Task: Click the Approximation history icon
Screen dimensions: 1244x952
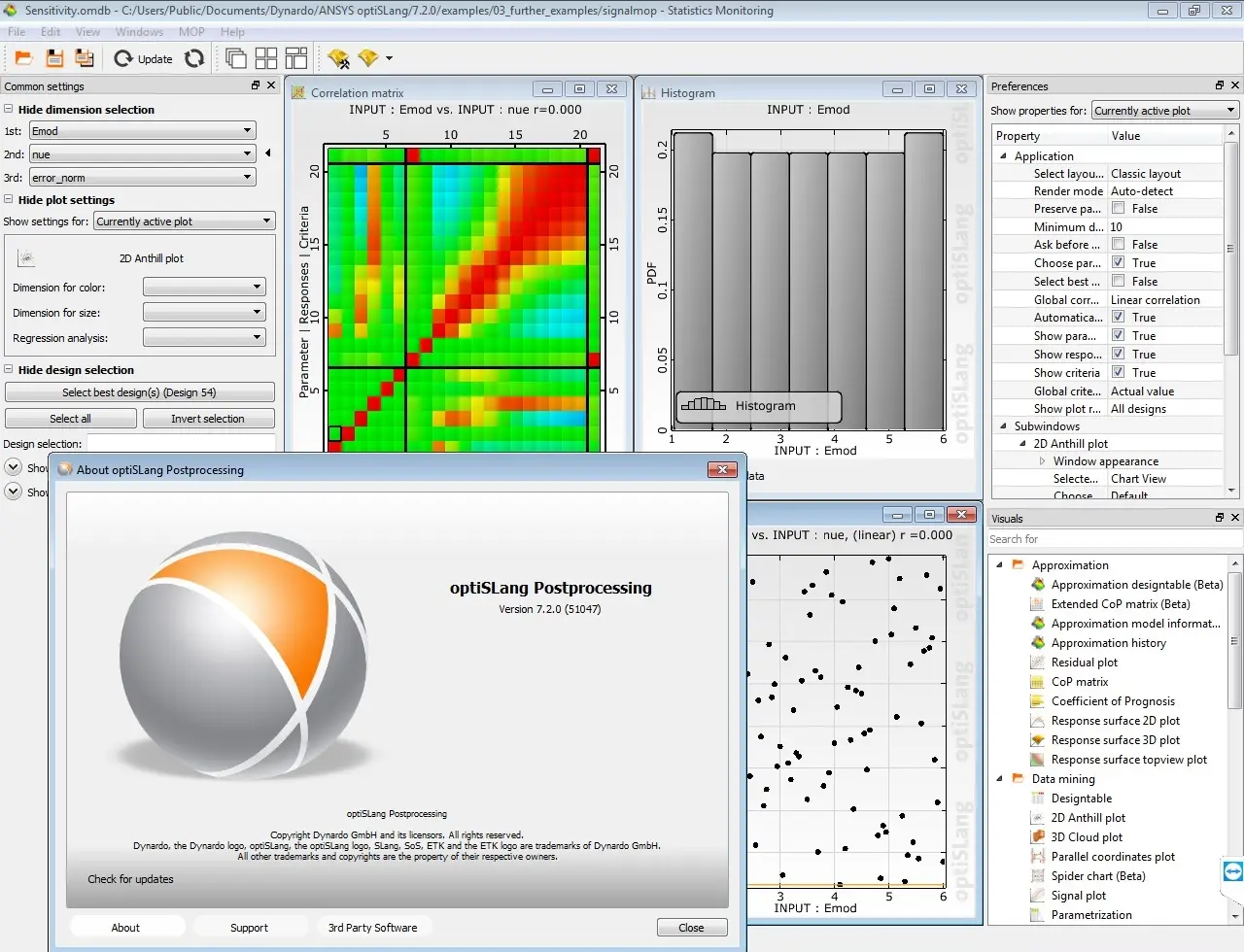Action: tap(1038, 643)
